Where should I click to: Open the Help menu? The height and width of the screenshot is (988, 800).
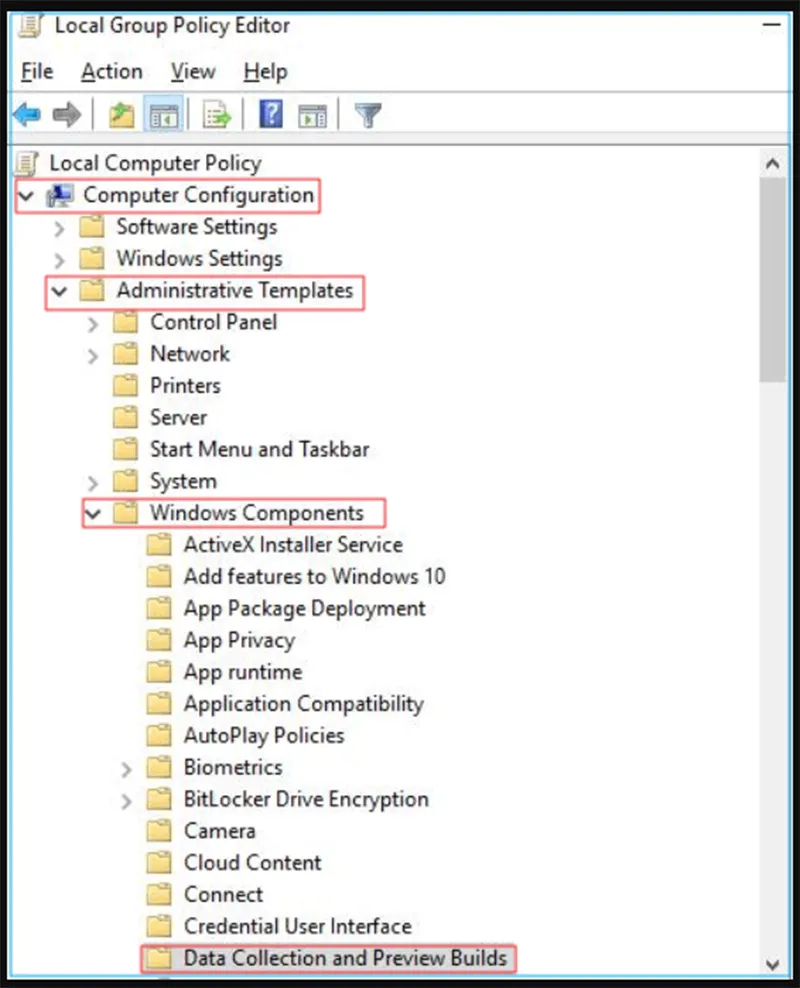click(x=266, y=71)
